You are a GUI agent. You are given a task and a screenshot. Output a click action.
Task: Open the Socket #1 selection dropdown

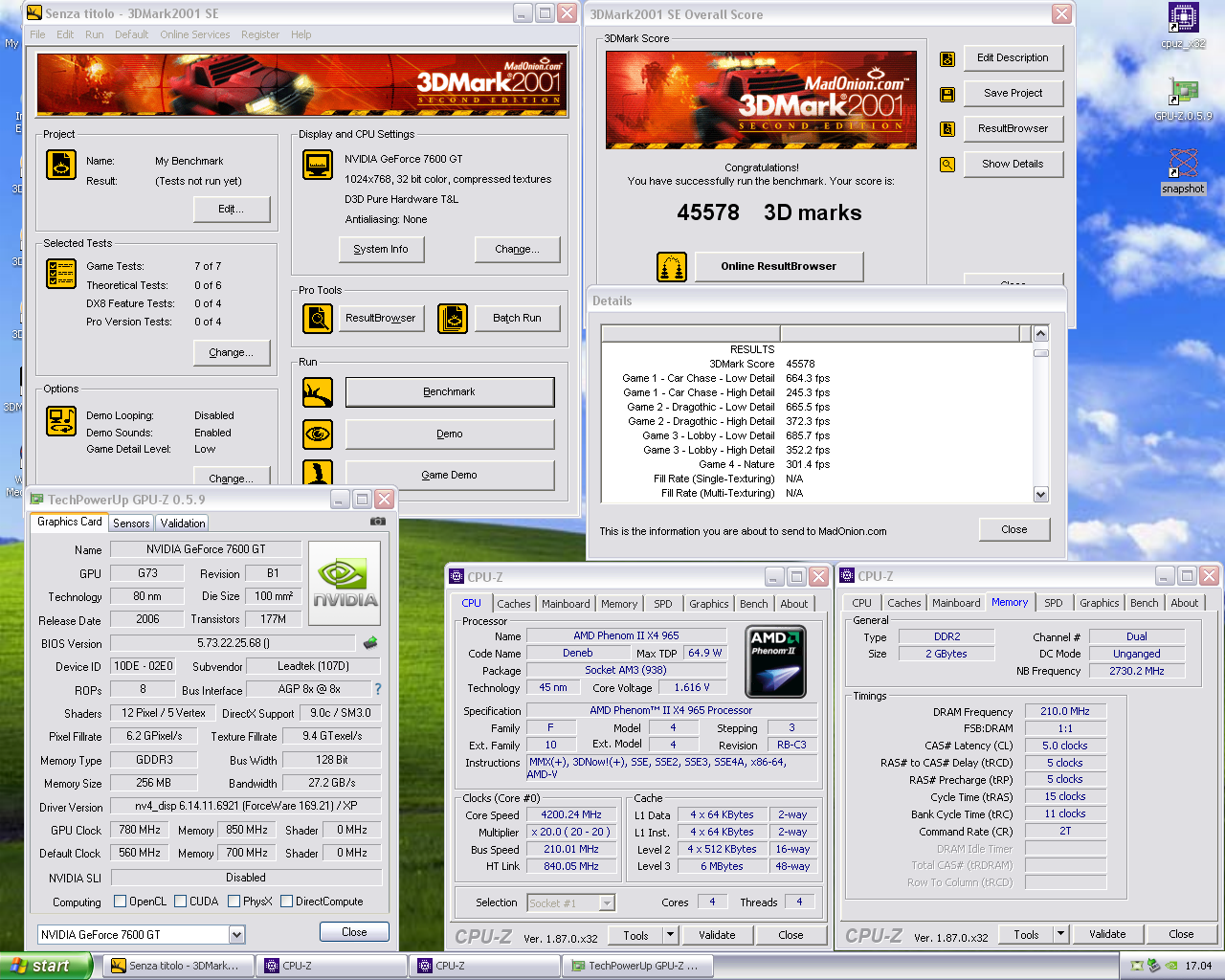click(606, 903)
